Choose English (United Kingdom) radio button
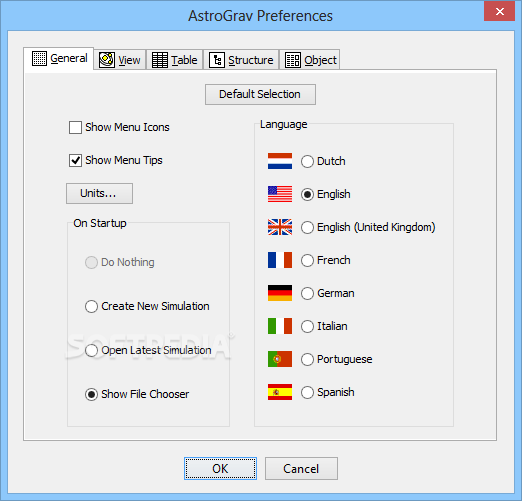Viewport: 522px width, 501px height. [x=307, y=227]
